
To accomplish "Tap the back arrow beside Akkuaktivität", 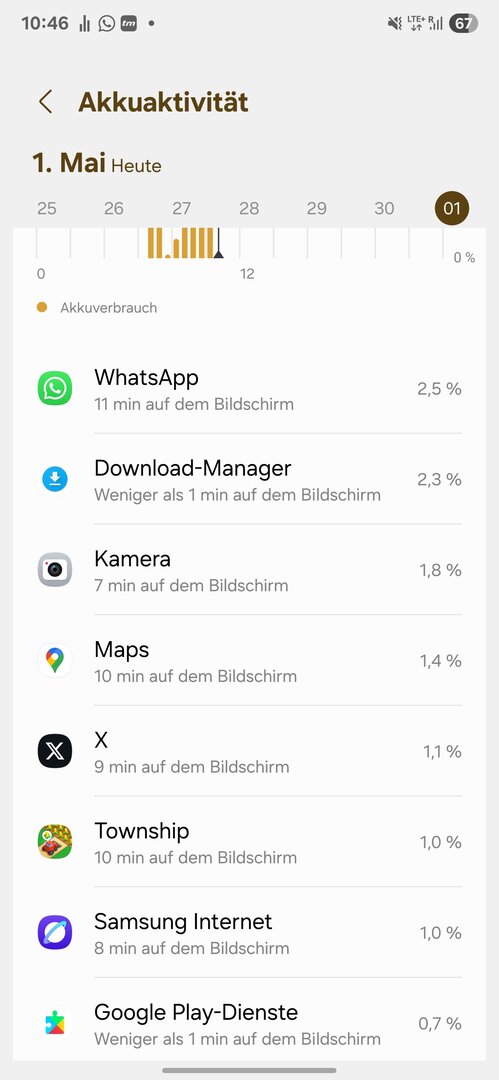I will coord(45,102).
